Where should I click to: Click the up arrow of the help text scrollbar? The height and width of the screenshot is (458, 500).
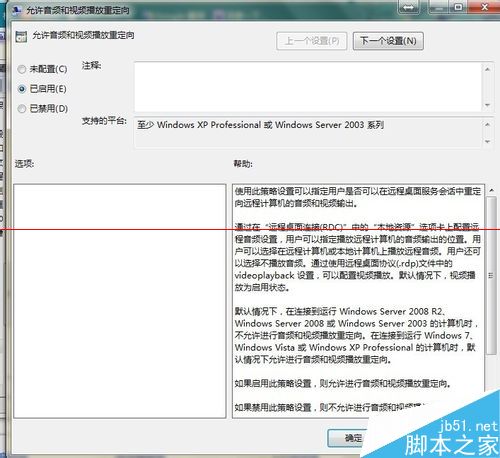point(491,190)
